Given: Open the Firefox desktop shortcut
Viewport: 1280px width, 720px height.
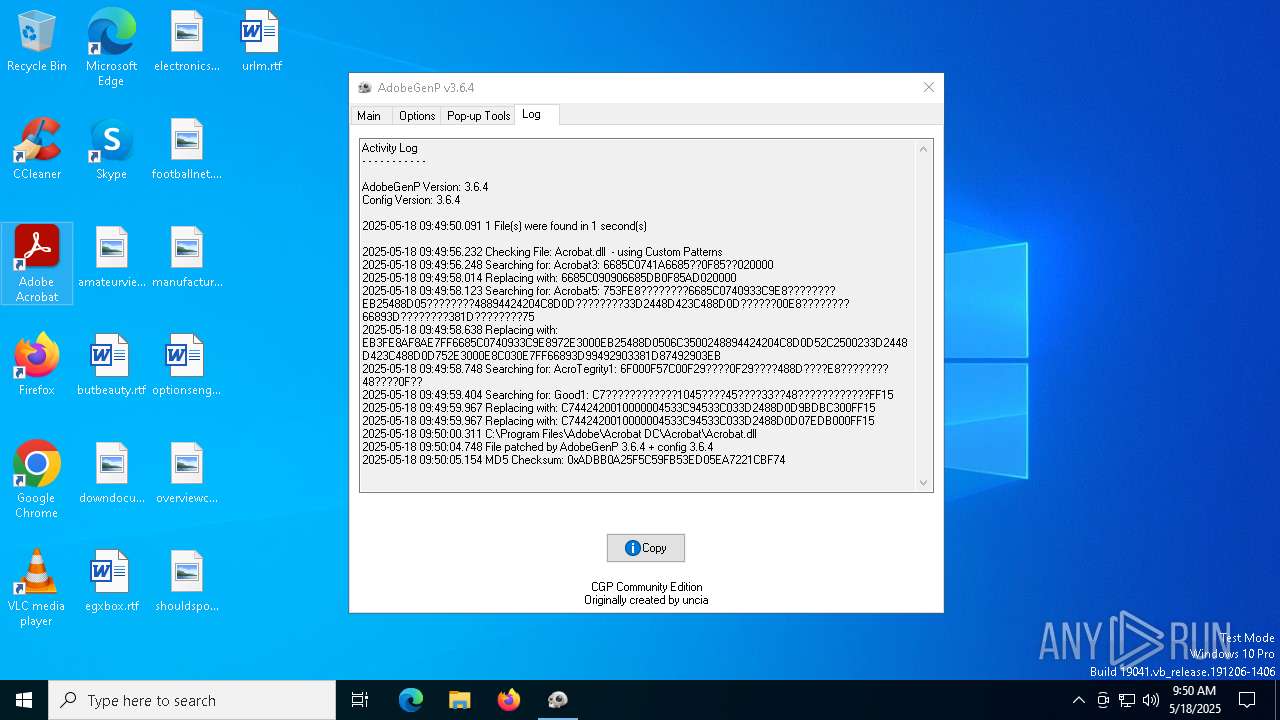Looking at the screenshot, I should [37, 365].
